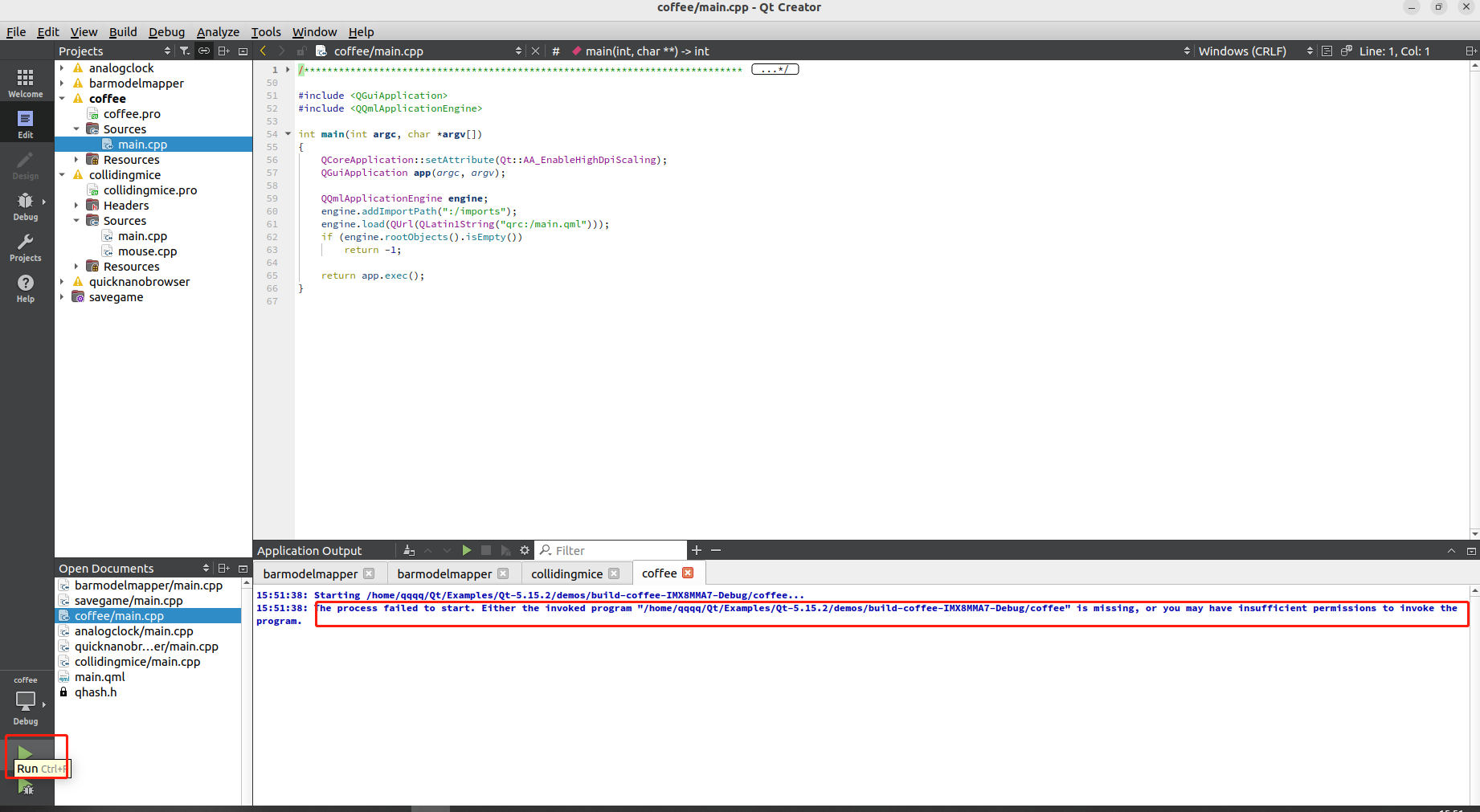Open the Tools menu
Image resolution: width=1480 pixels, height=812 pixels.
coord(266,32)
